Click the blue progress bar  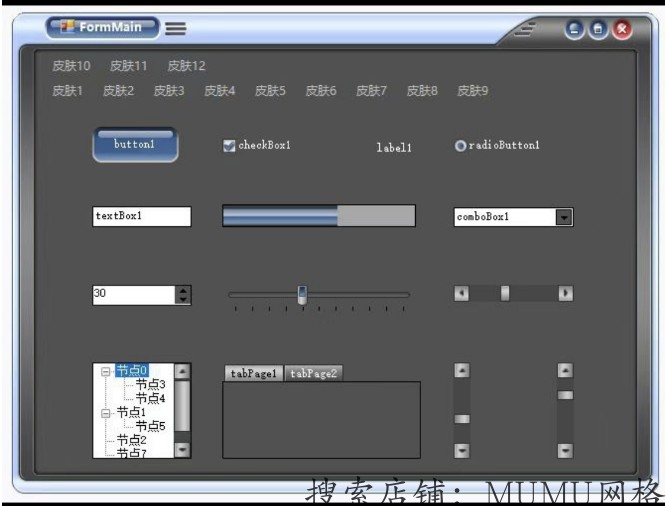click(x=319, y=216)
